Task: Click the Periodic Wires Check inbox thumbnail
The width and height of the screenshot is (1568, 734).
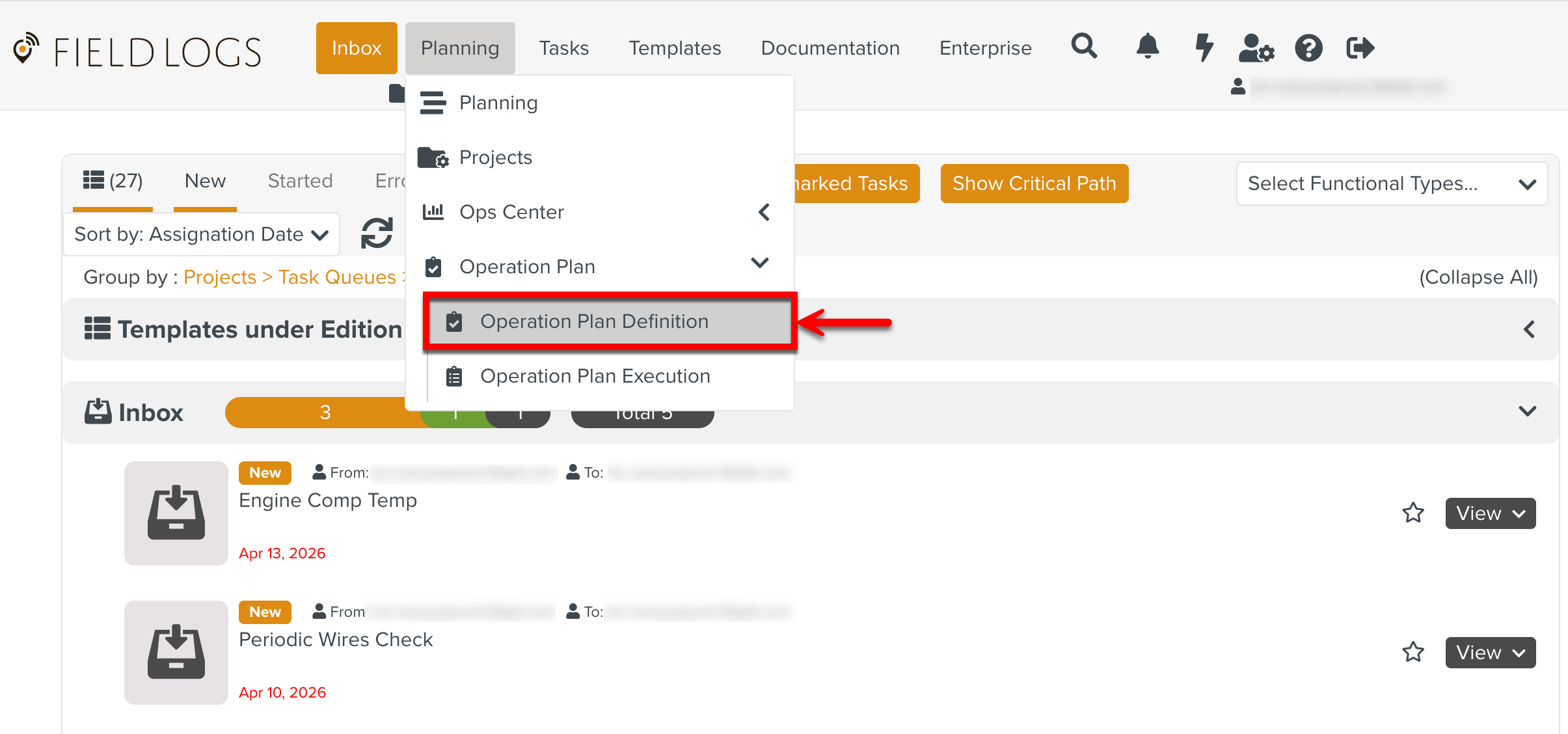Action: [x=176, y=653]
